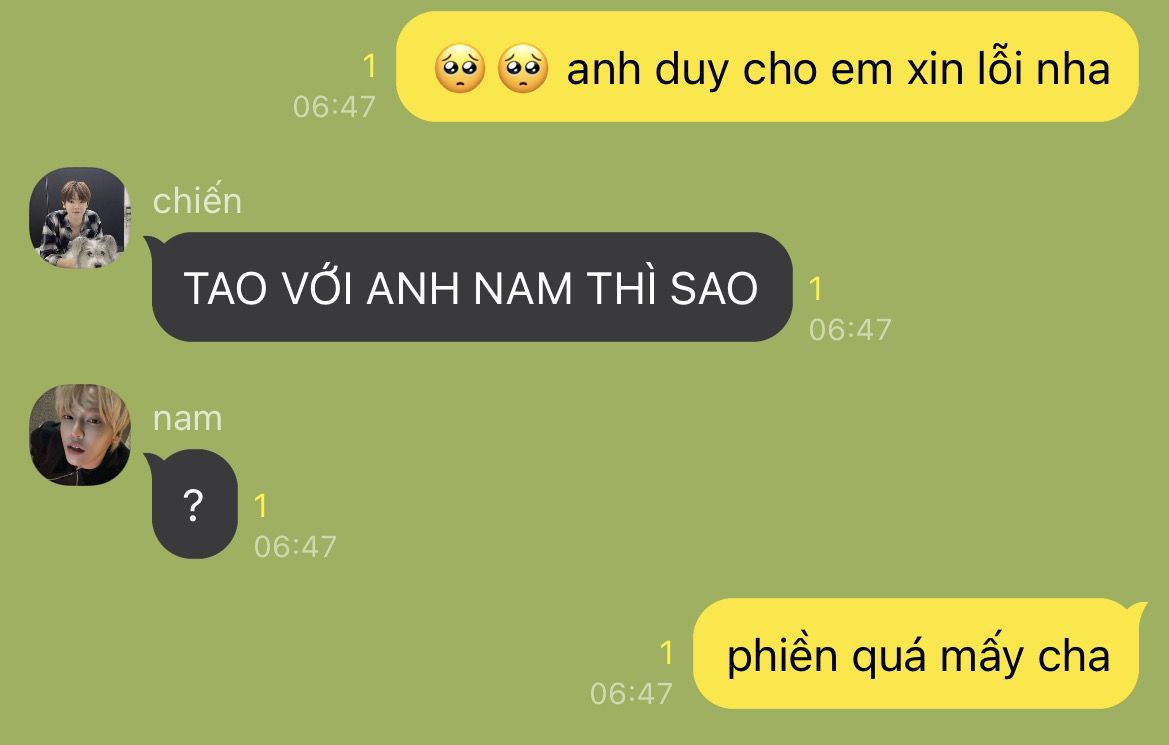Open nam's profile picture
This screenshot has width=1169, height=745.
80,435
